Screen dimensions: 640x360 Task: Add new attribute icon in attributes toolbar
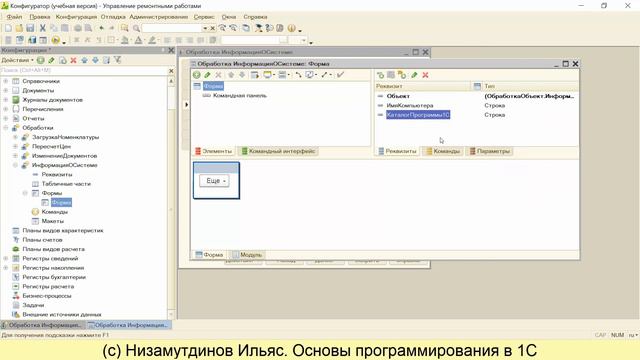tap(380, 75)
